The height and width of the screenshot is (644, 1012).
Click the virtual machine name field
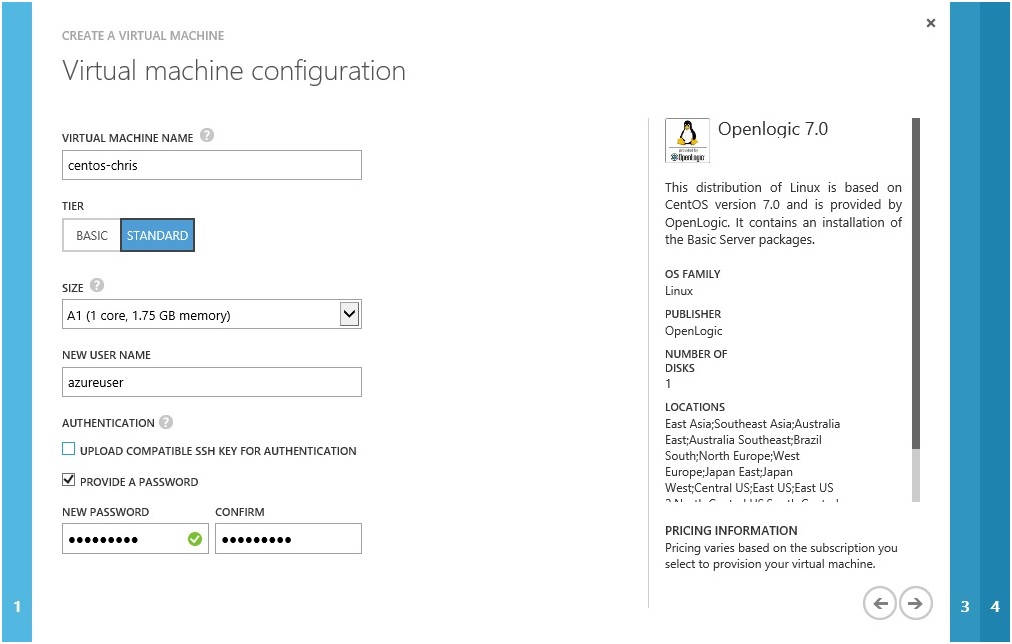[212, 165]
